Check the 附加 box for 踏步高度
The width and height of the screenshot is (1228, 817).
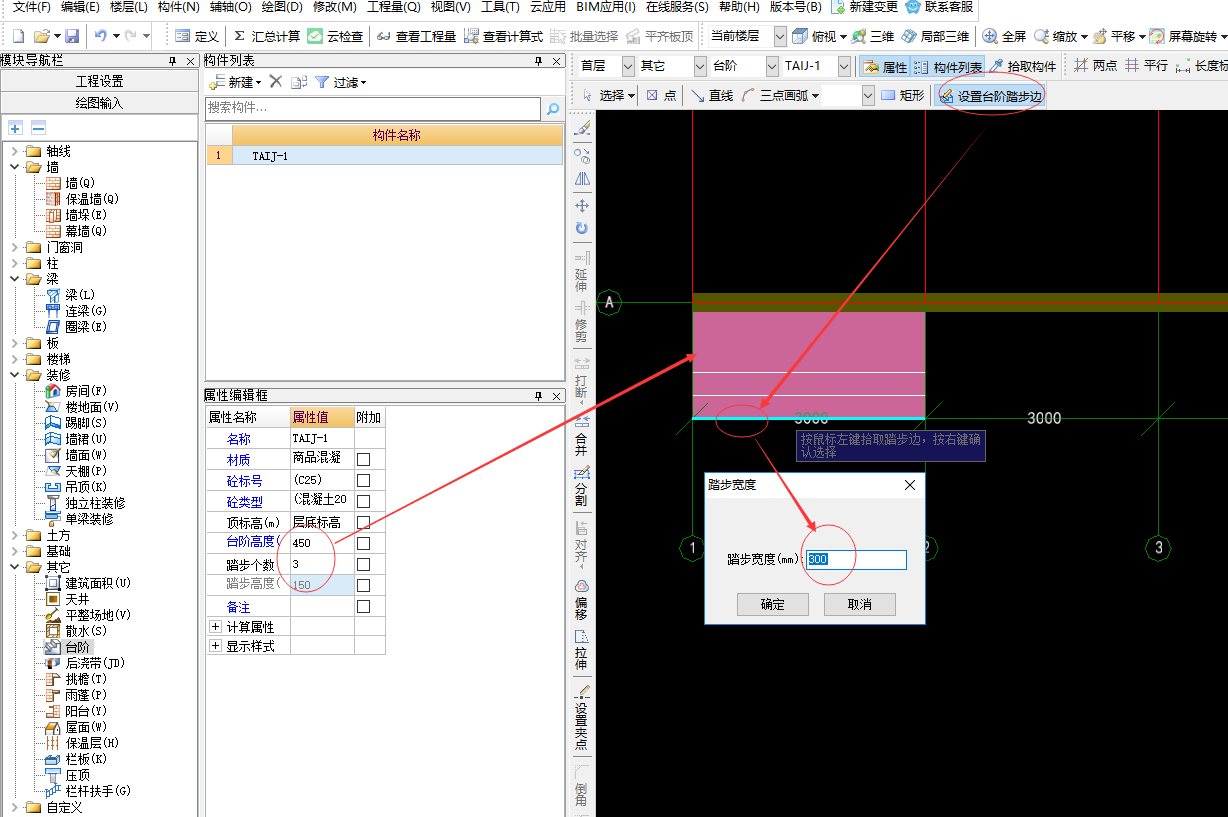[364, 585]
